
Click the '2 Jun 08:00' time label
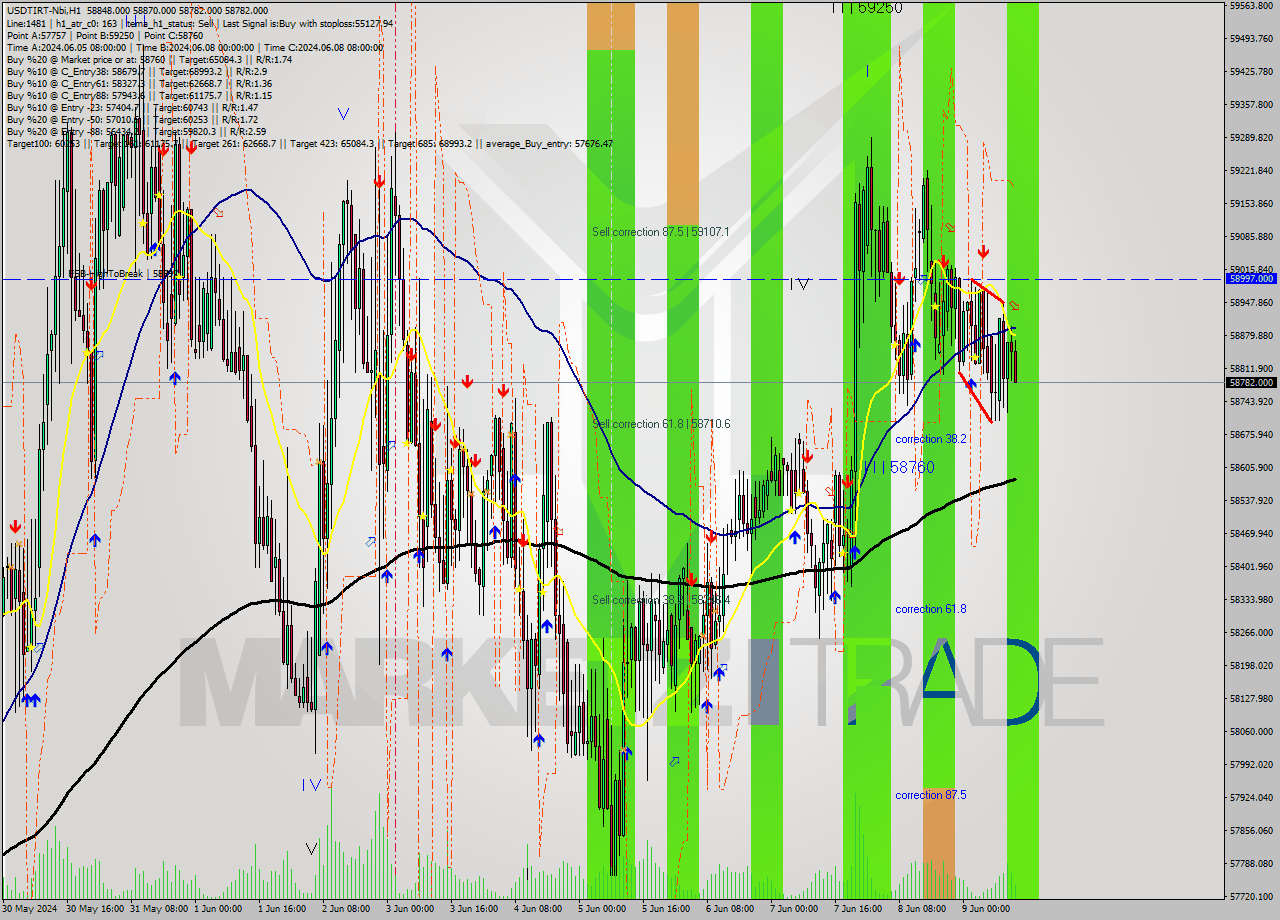pos(346,909)
